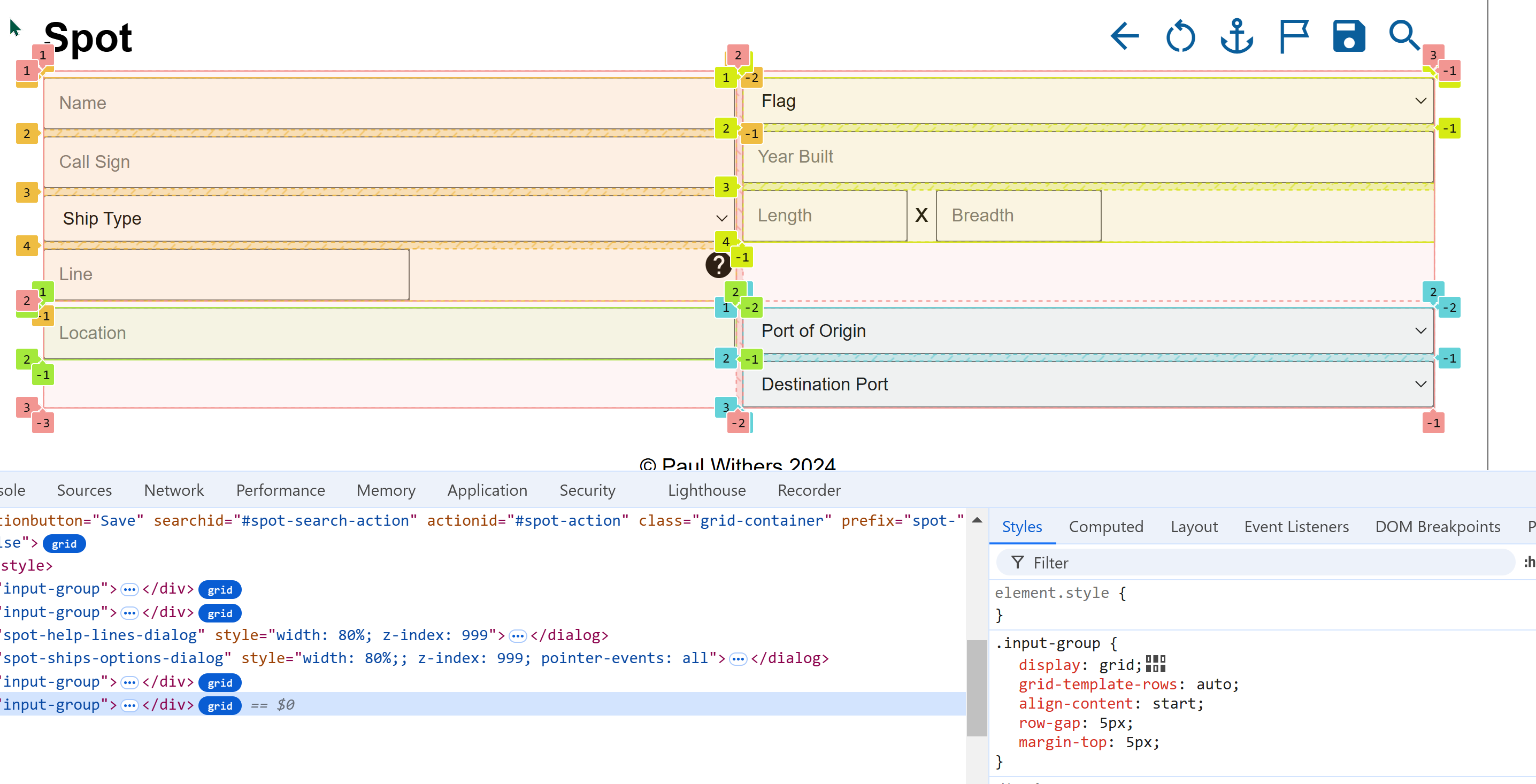Click the Name input field
Image resolution: width=1536 pixels, height=784 pixels.
tap(389, 103)
